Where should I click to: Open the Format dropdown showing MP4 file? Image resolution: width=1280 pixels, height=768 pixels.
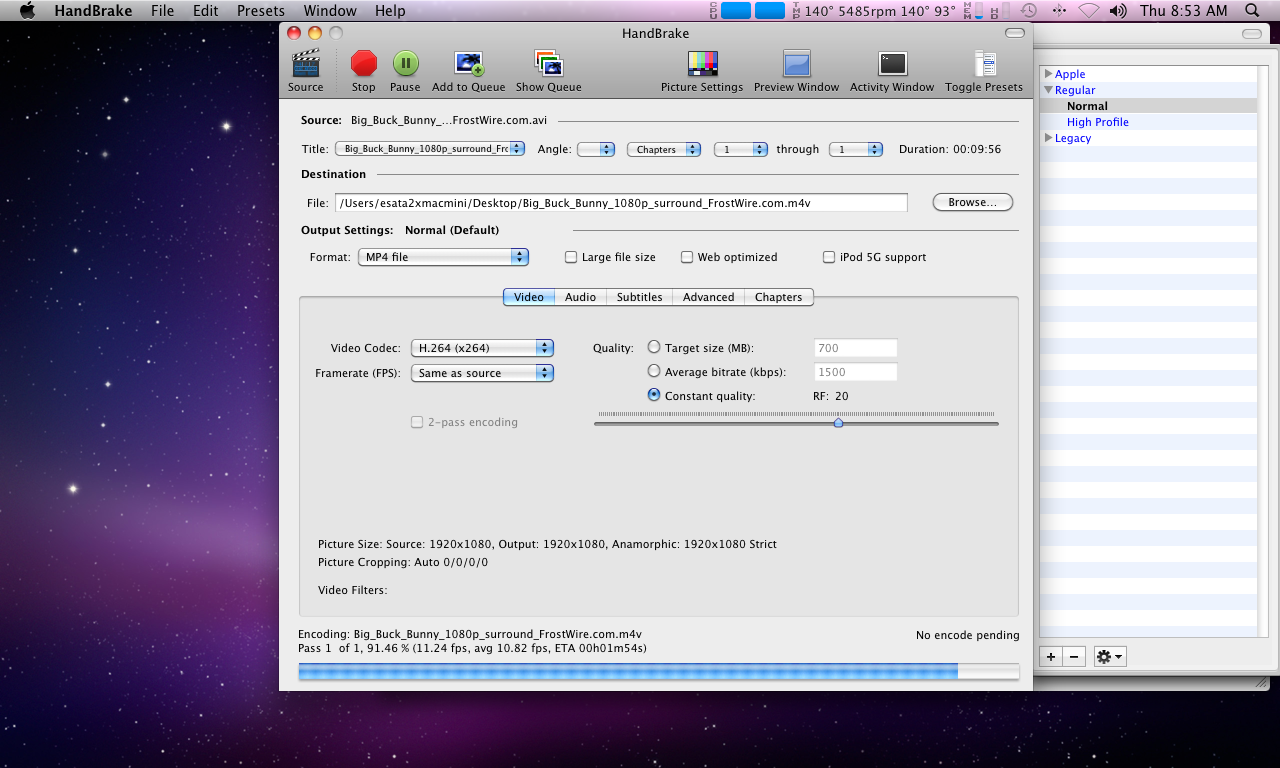point(443,257)
